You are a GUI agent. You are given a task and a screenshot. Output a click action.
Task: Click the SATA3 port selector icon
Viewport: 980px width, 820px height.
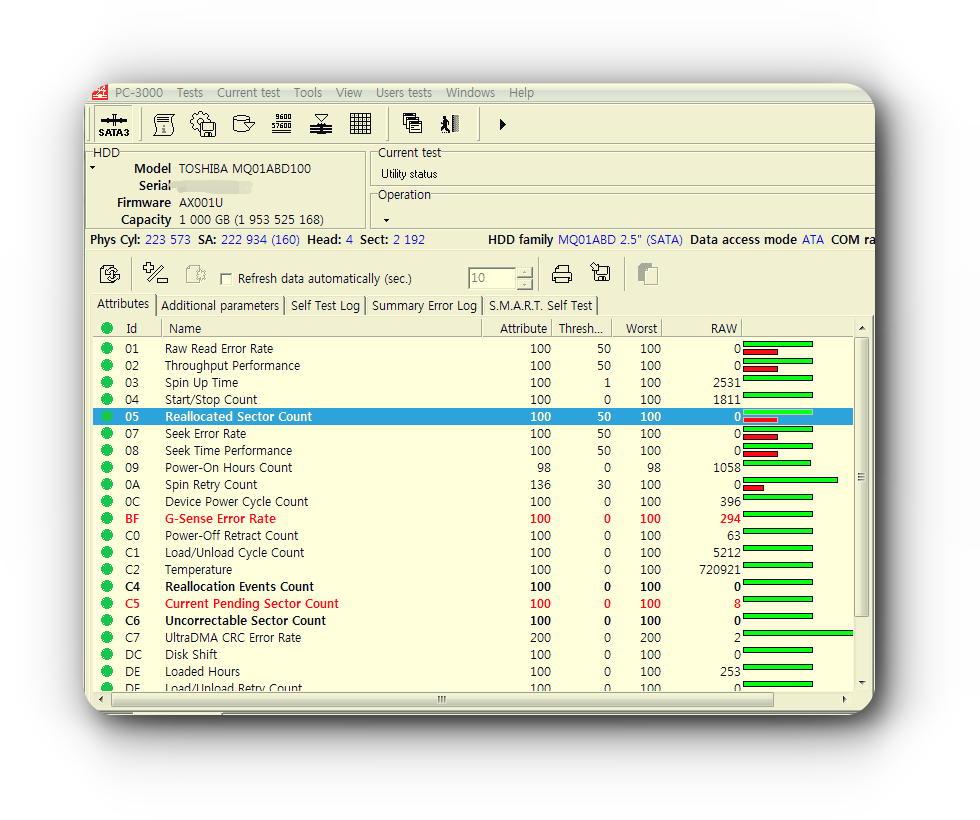pyautogui.click(x=114, y=124)
